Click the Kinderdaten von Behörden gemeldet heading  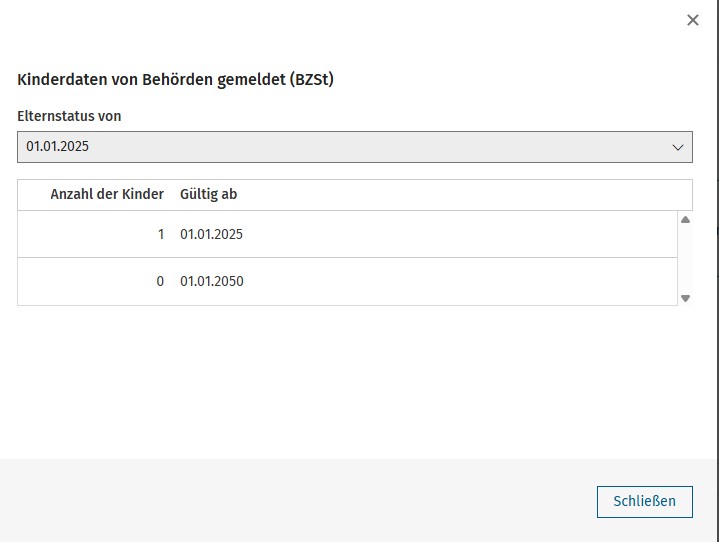click(176, 79)
